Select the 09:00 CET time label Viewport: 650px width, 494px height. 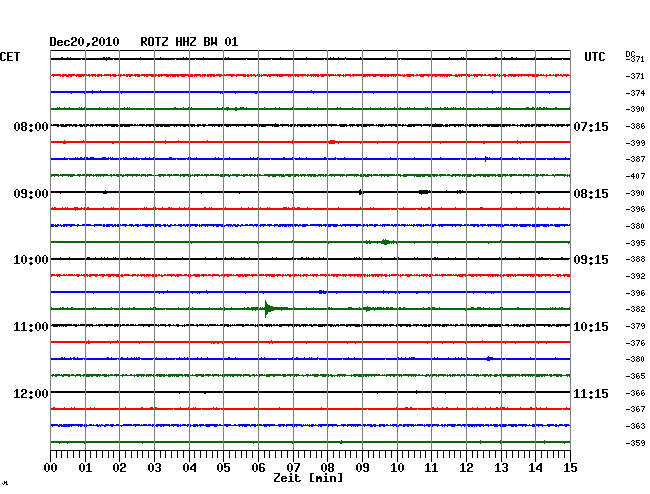pos(31,194)
